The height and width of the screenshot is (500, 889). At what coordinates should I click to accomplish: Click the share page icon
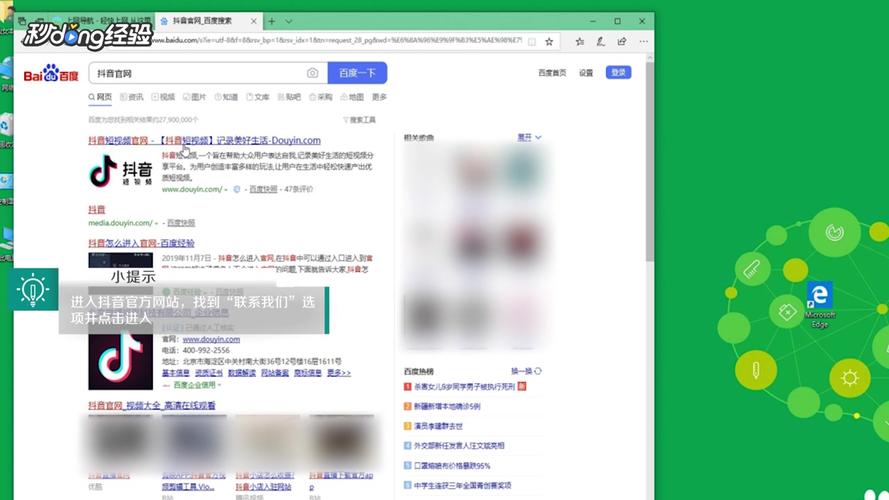click(x=622, y=41)
